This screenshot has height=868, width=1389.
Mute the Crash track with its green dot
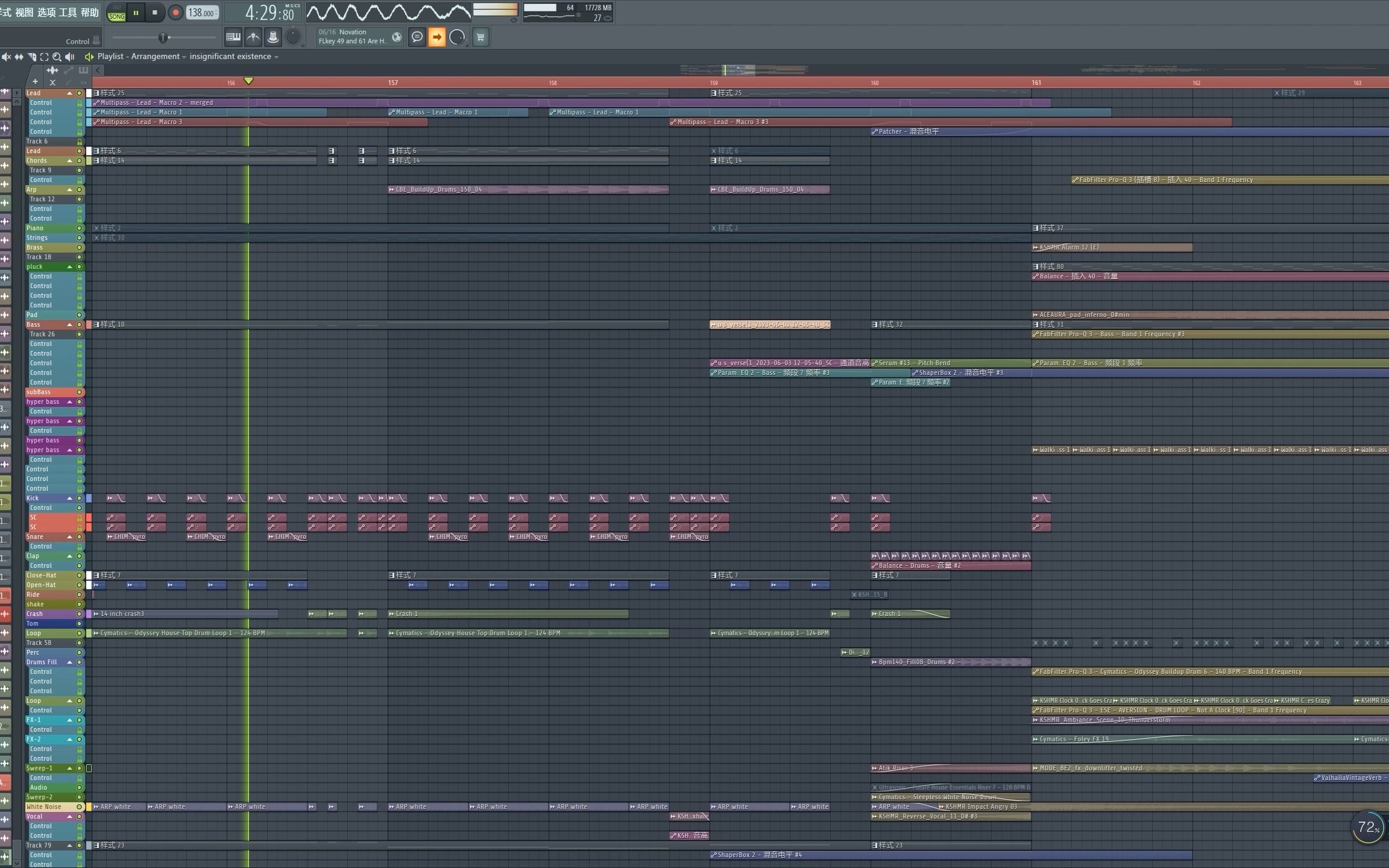(79, 614)
